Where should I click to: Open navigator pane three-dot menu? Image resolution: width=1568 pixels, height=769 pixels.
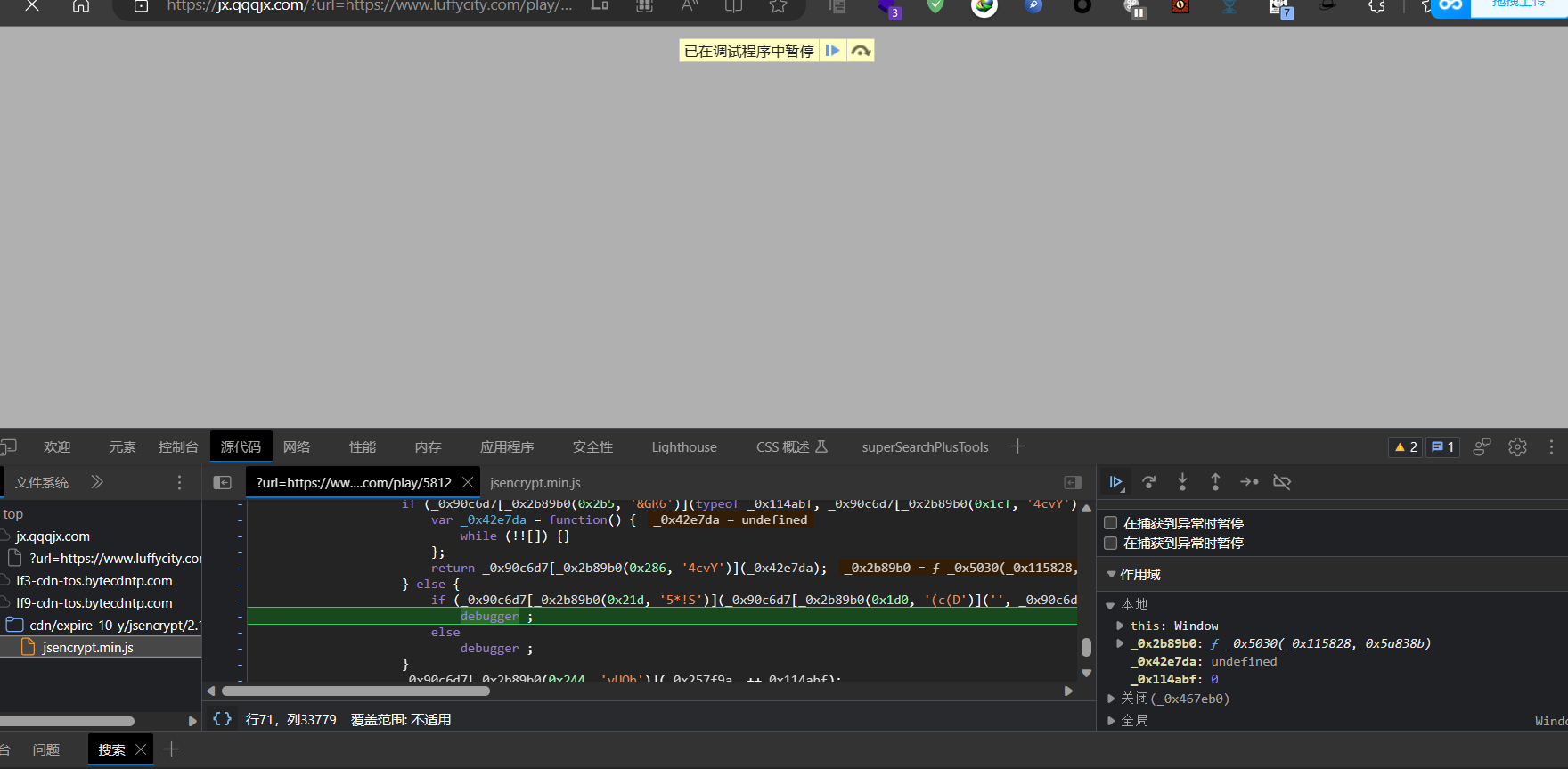[179, 482]
